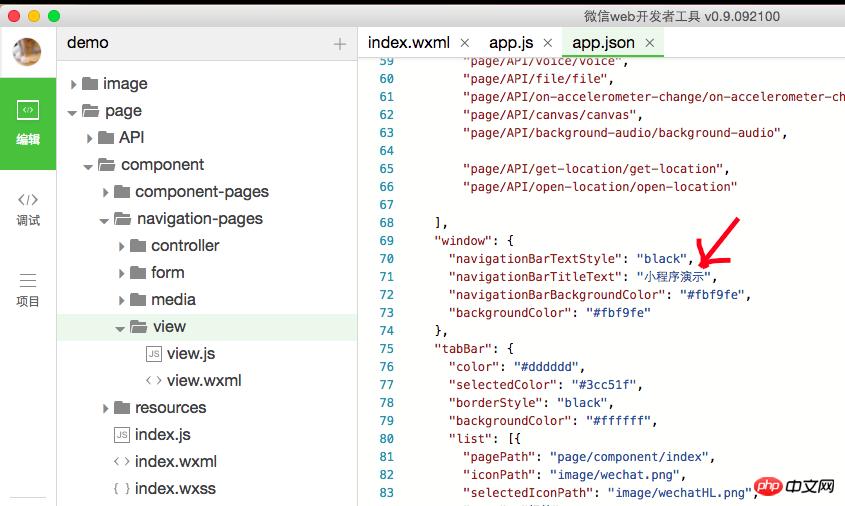Close the app.json tab

(x=649, y=43)
